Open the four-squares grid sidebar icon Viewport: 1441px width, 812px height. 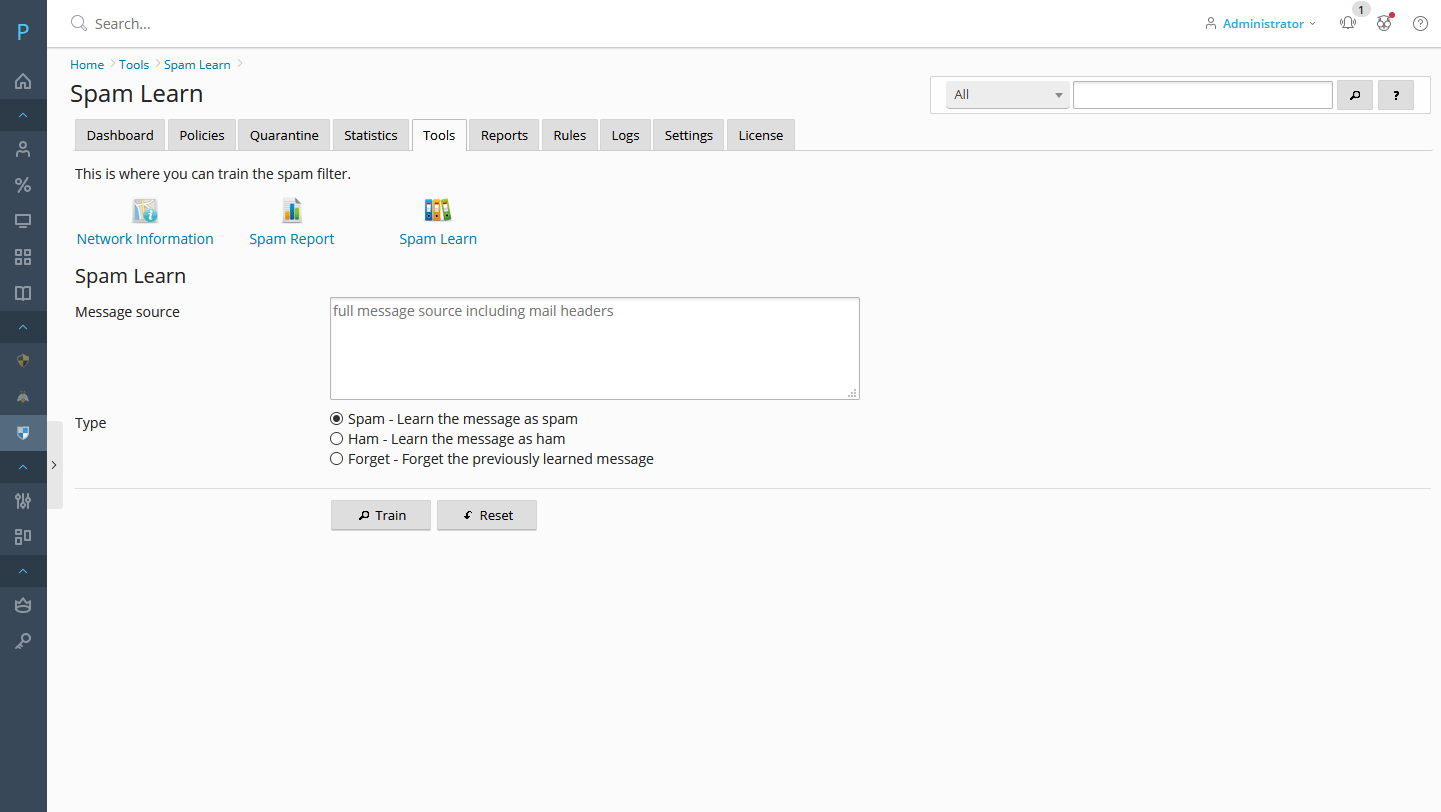click(x=23, y=257)
